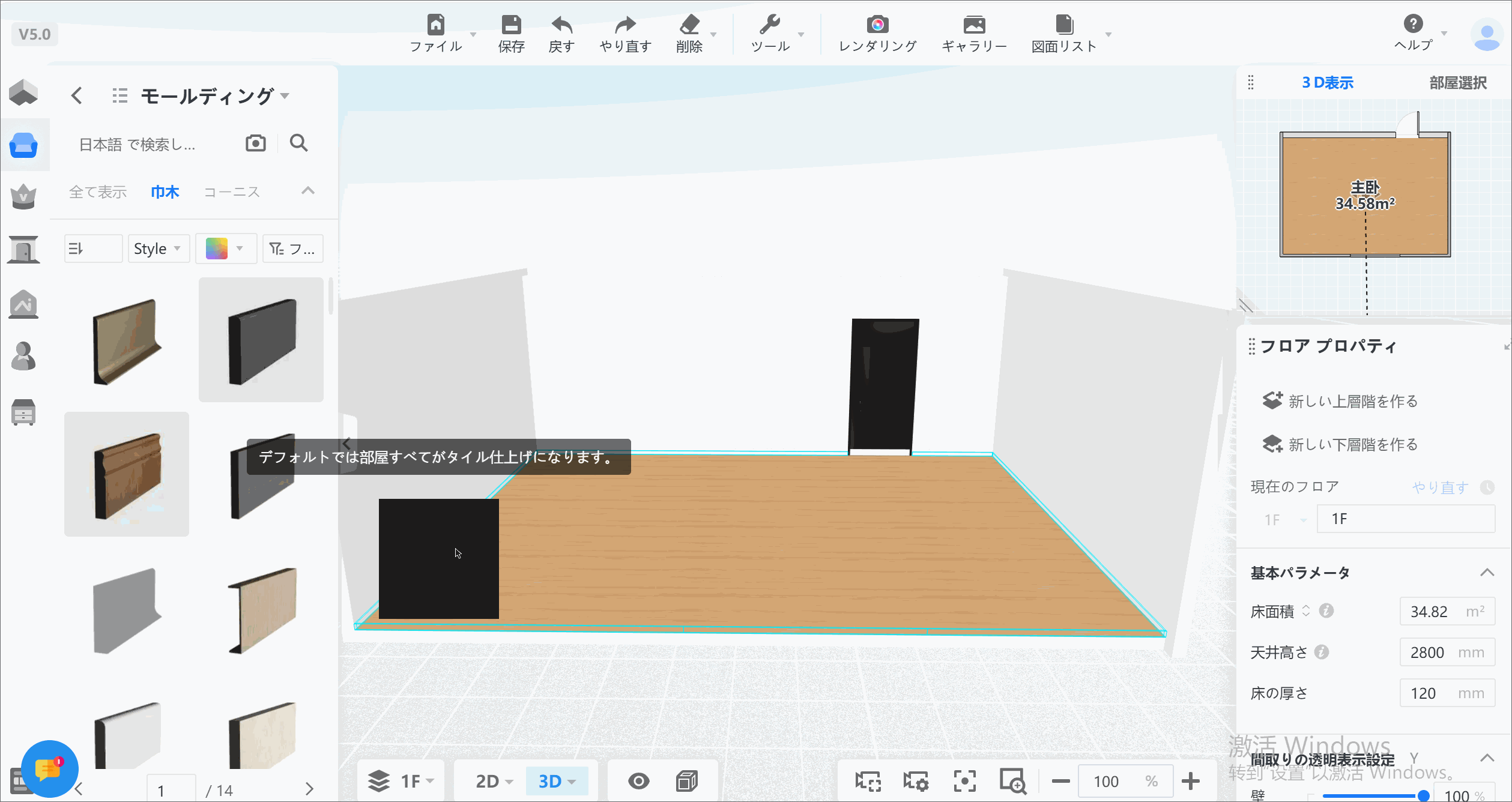1512x802 pixels.
Task: Open the 現在のフロア 1F dropdown
Action: coord(1285,519)
